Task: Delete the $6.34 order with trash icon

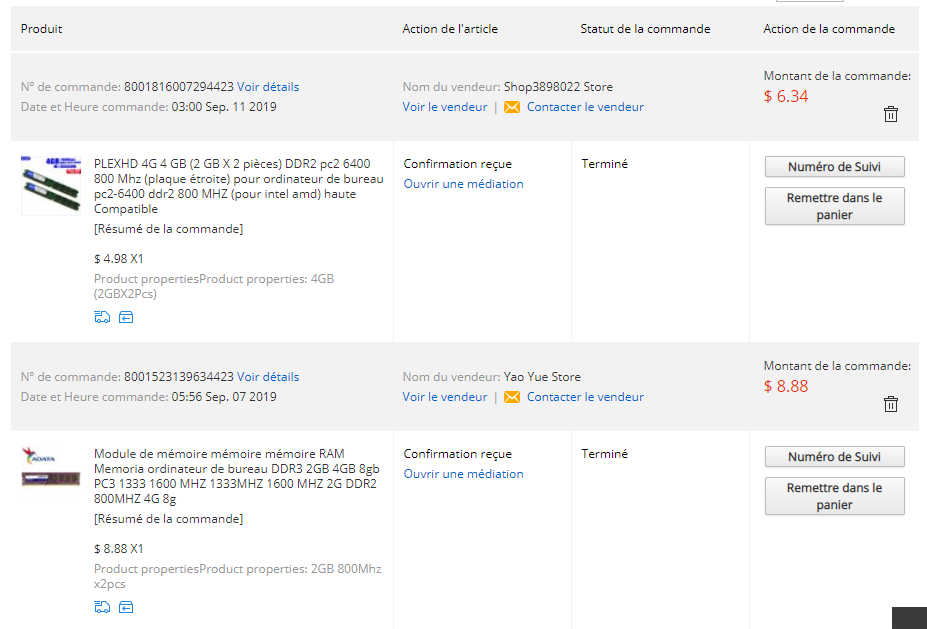Action: pyautogui.click(x=890, y=114)
